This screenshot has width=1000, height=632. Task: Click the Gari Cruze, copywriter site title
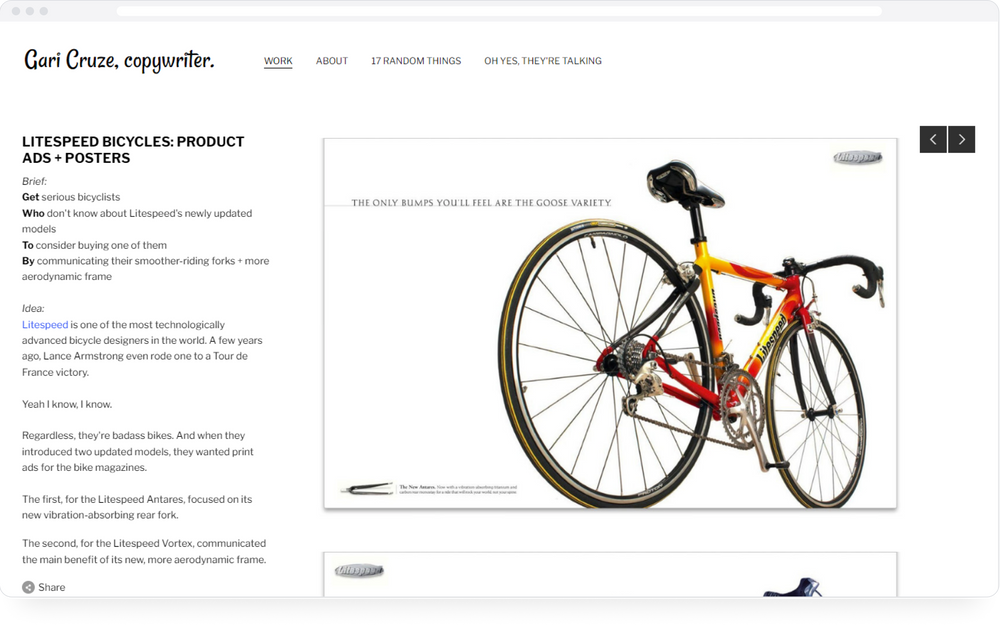point(119,60)
